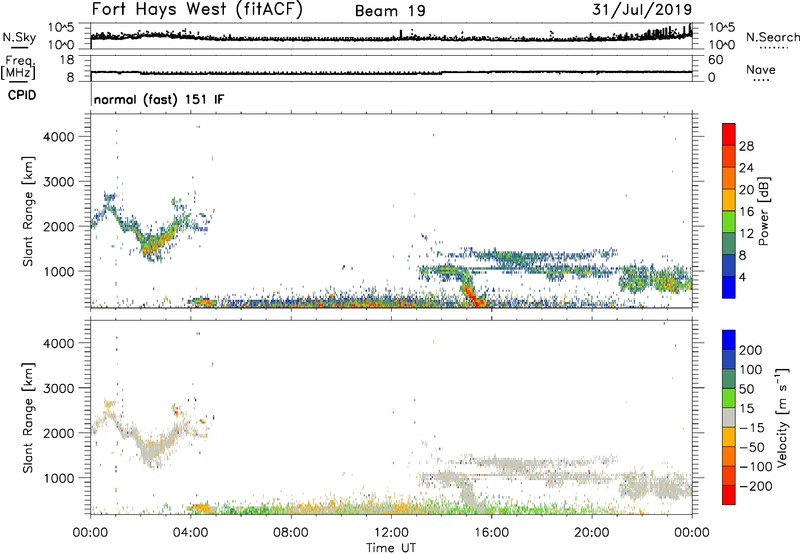Click the title 'Fort Hays West (fitACF)'

(x=197, y=10)
